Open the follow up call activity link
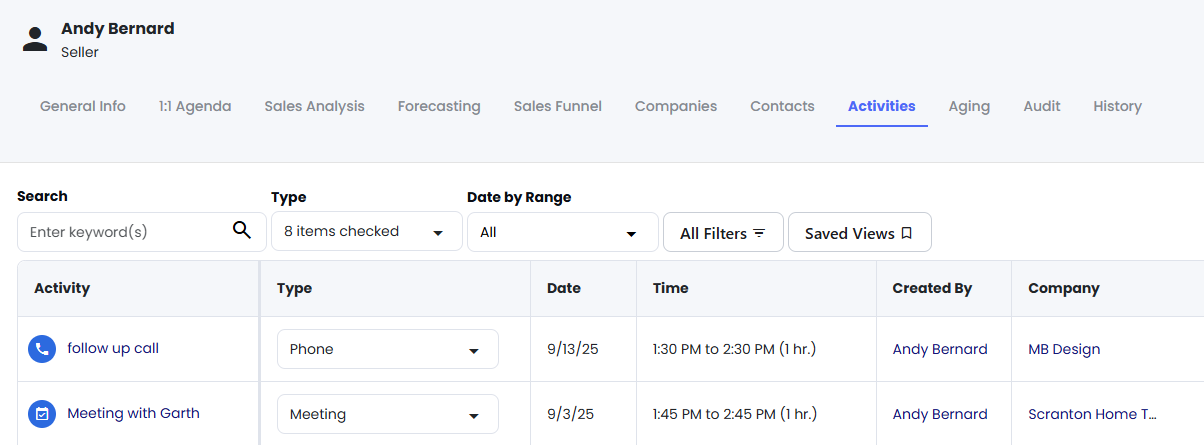 point(113,348)
